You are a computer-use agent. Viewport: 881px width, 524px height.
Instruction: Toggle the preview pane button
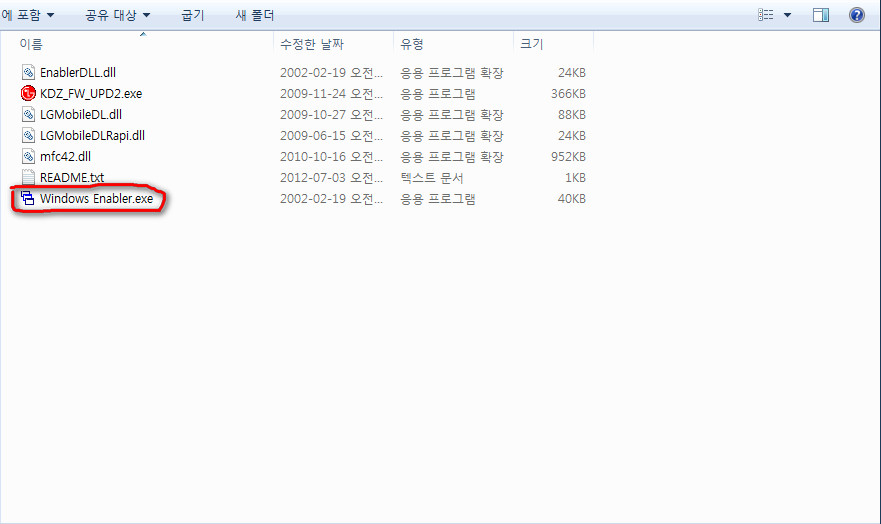(821, 15)
